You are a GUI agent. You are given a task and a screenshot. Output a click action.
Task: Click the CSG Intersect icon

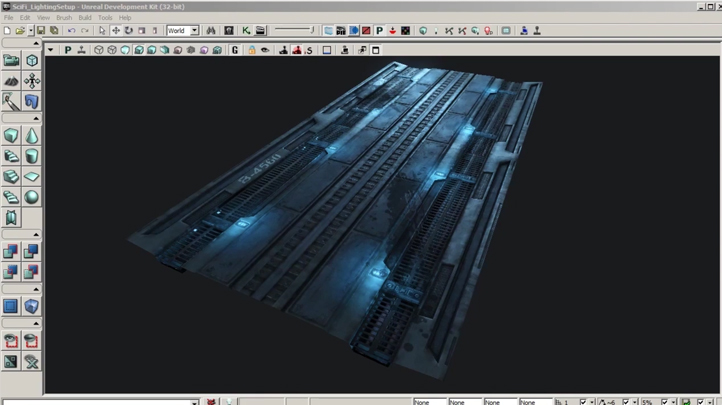tap(11, 272)
